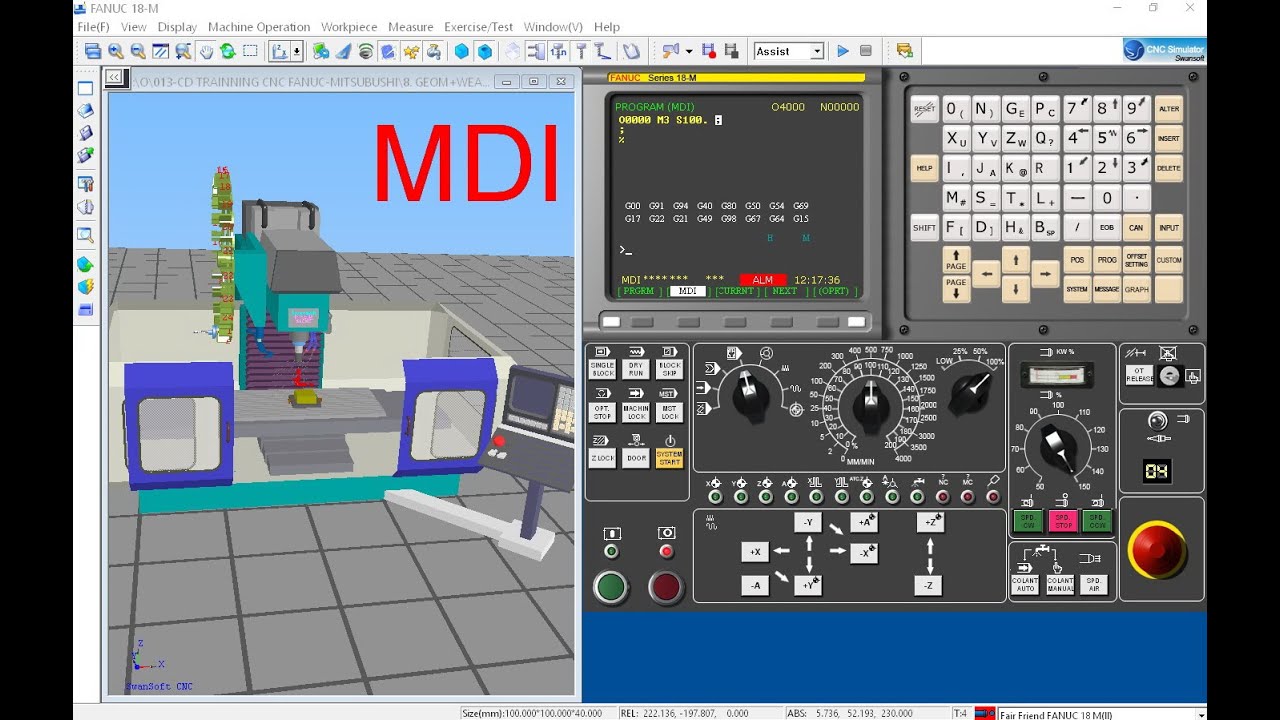Open the machine selector dropdown in status bar
Image resolution: width=1280 pixels, height=720 pixels.
pyautogui.click(x=1201, y=713)
